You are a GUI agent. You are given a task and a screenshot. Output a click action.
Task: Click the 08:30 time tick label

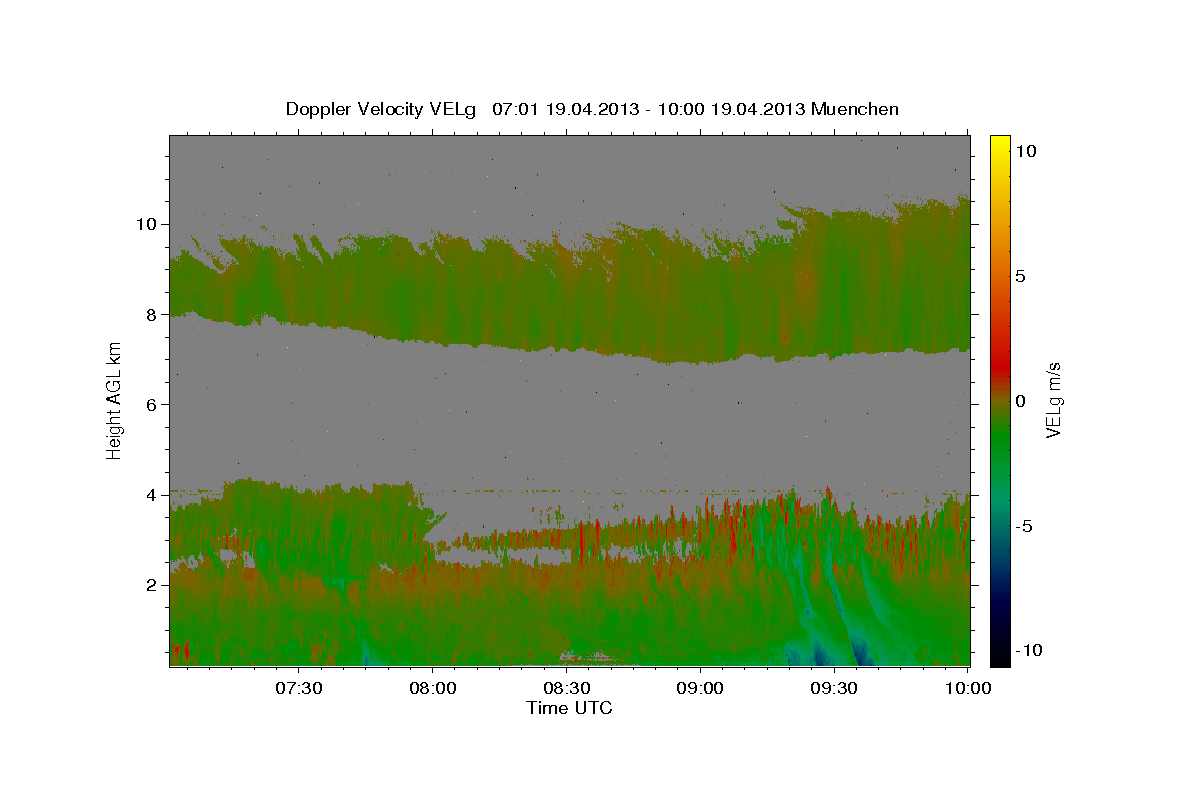click(566, 689)
